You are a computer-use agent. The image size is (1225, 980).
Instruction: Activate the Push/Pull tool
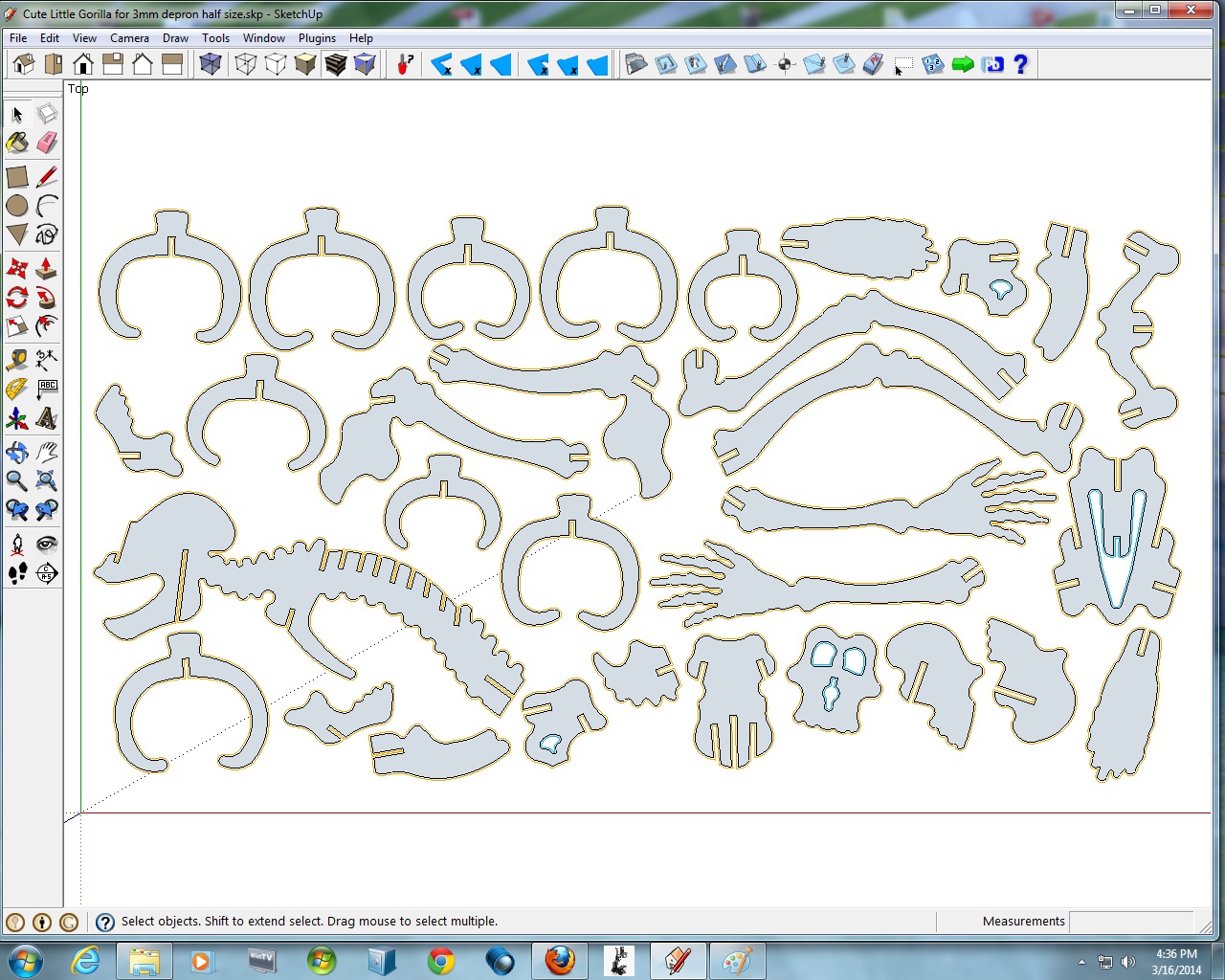tap(47, 268)
